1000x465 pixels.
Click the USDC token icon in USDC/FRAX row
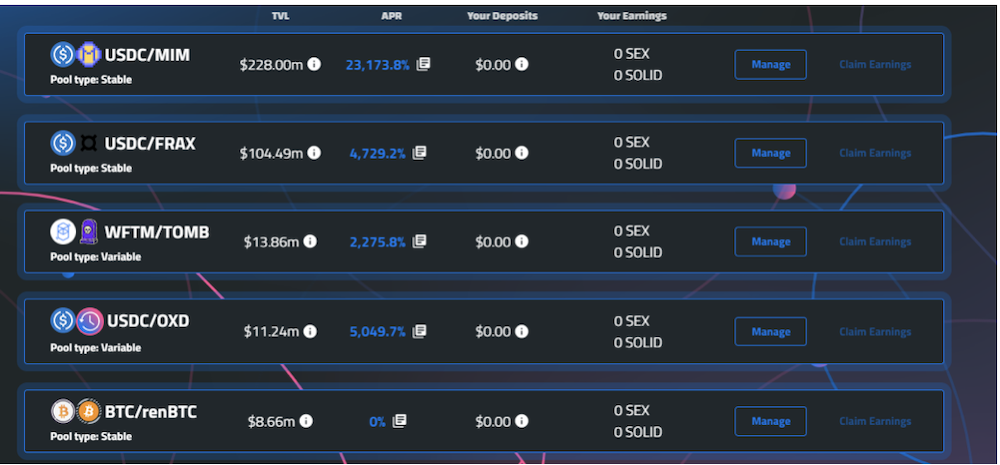[x=63, y=143]
